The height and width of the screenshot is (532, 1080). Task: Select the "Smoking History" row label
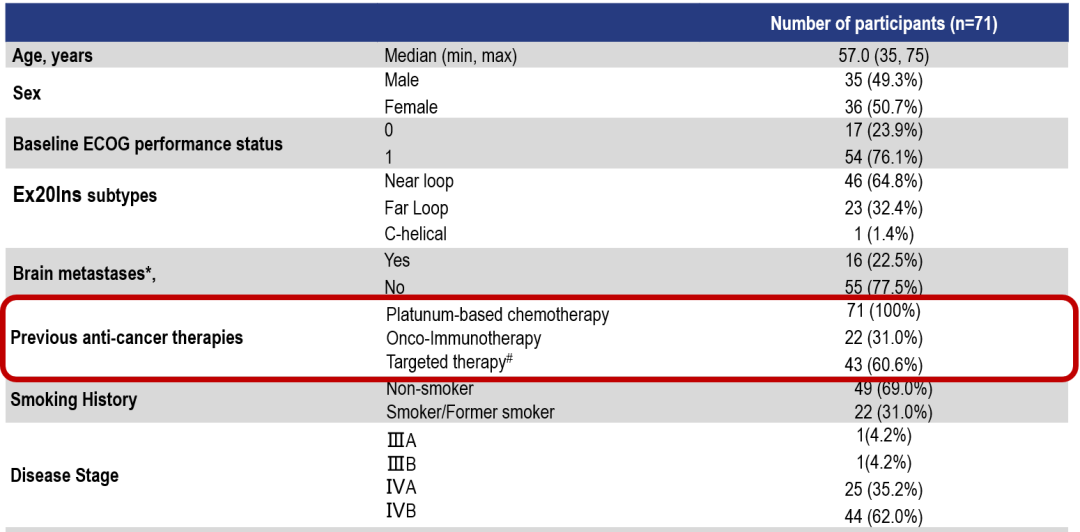(73, 400)
